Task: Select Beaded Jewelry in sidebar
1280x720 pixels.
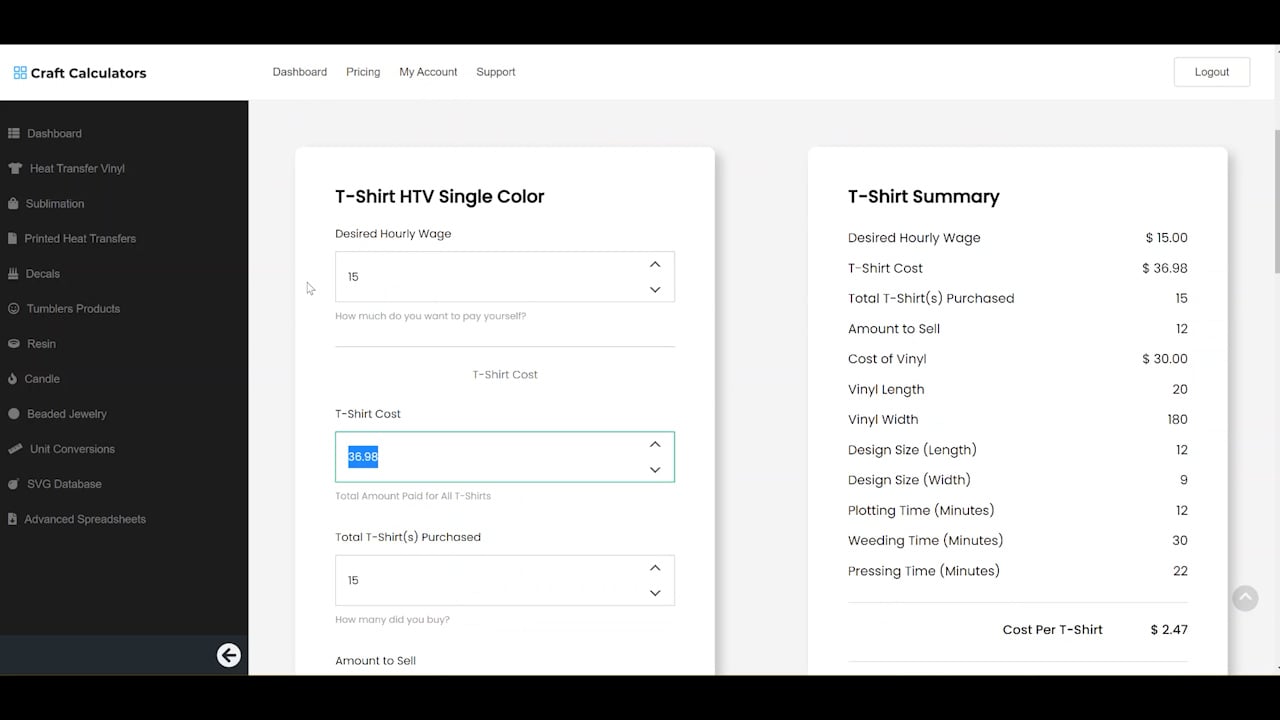Action: coord(67,413)
